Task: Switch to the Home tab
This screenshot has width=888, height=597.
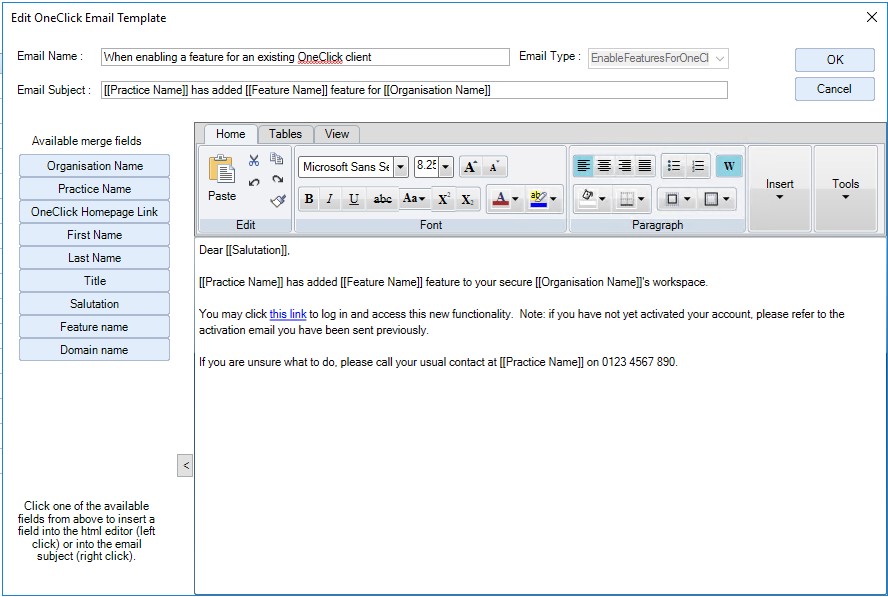Action: coord(230,134)
